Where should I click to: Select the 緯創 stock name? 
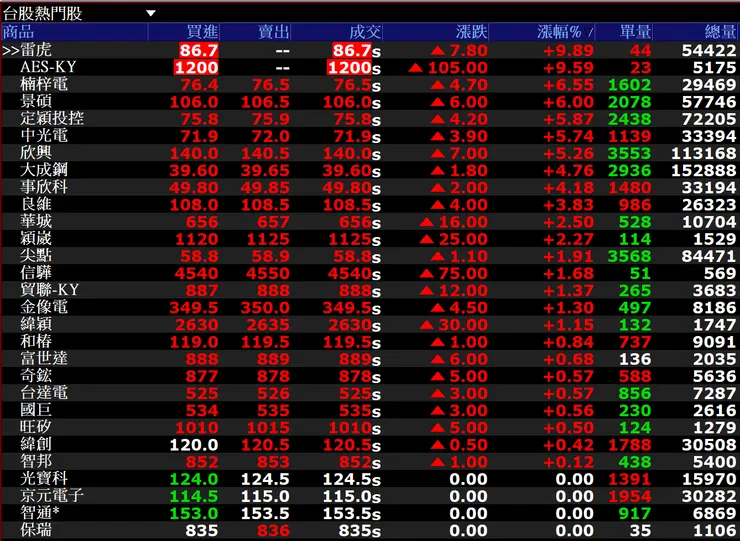[x=36, y=444]
